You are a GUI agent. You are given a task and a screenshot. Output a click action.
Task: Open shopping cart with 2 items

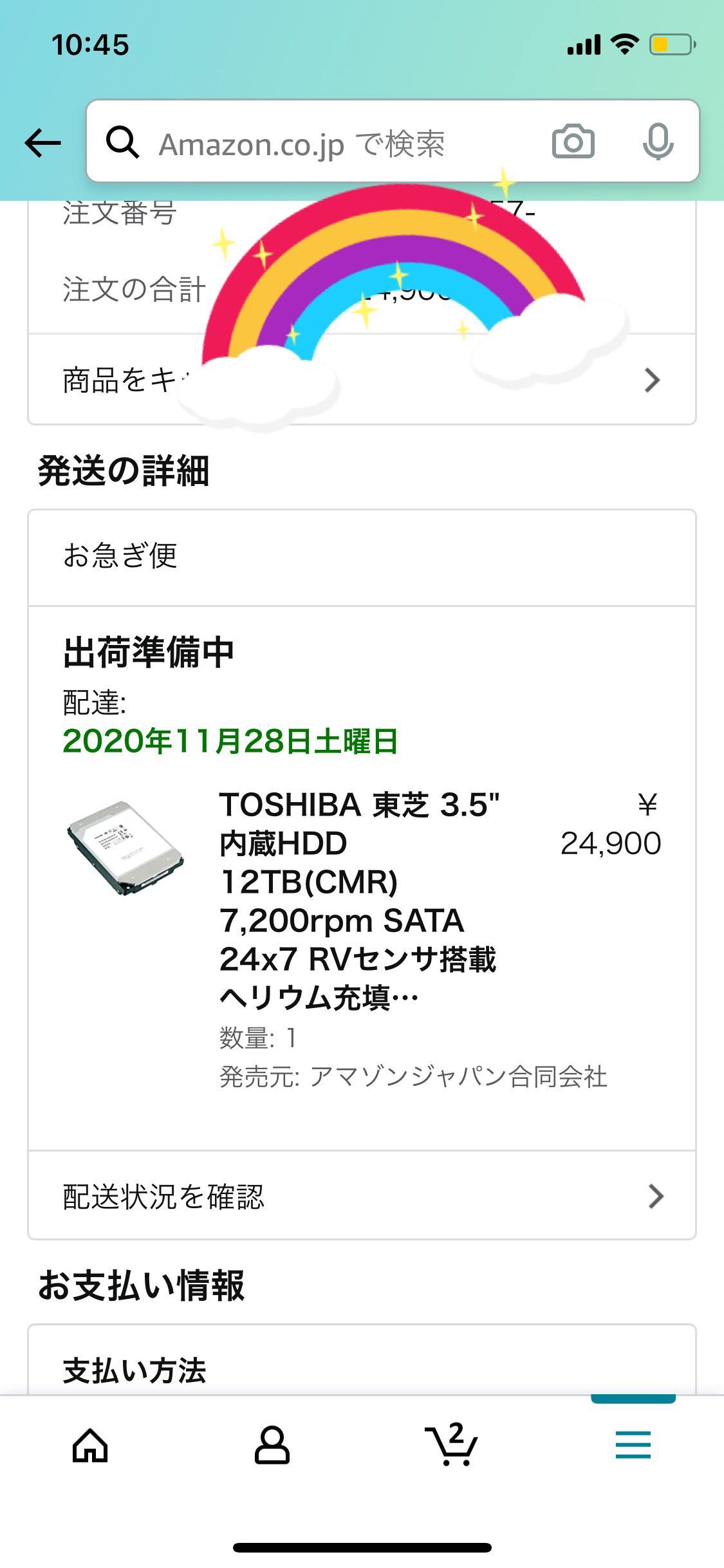(x=452, y=1444)
